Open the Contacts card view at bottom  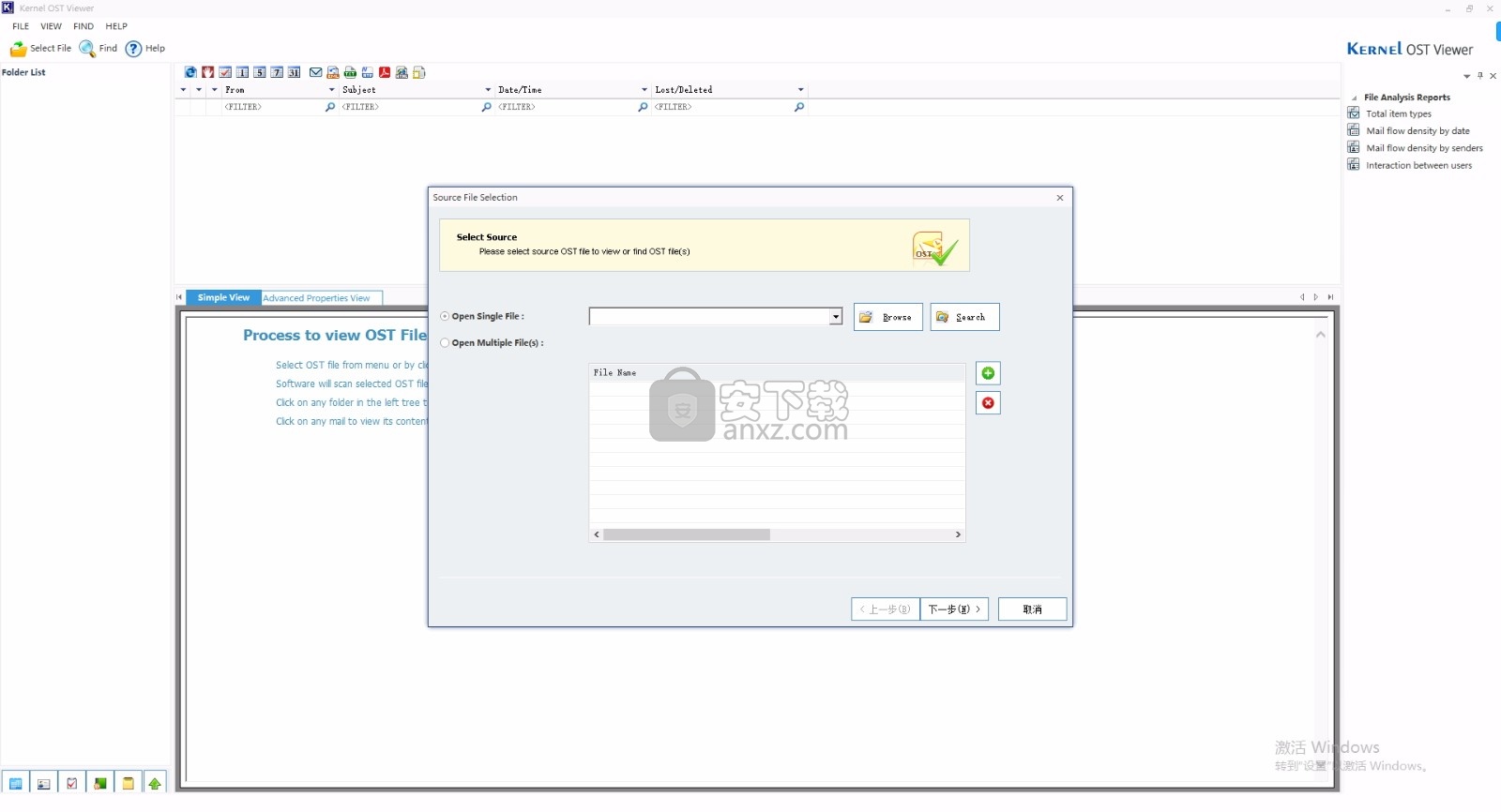coord(43,783)
